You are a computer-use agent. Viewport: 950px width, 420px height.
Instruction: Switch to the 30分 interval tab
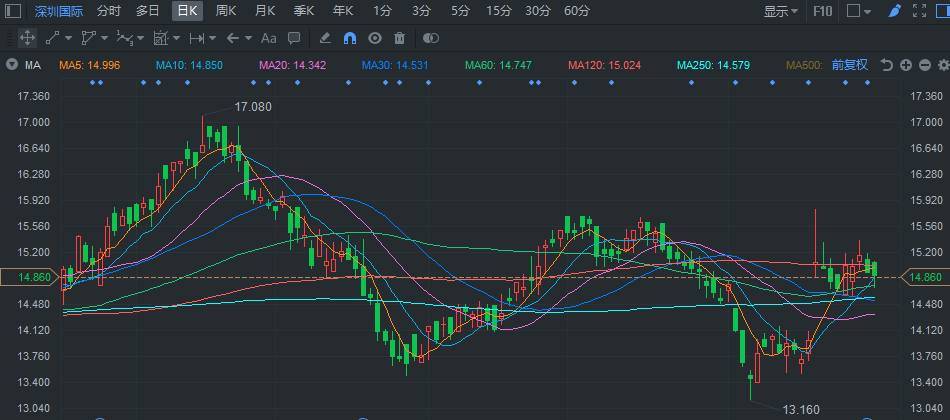tap(538, 11)
